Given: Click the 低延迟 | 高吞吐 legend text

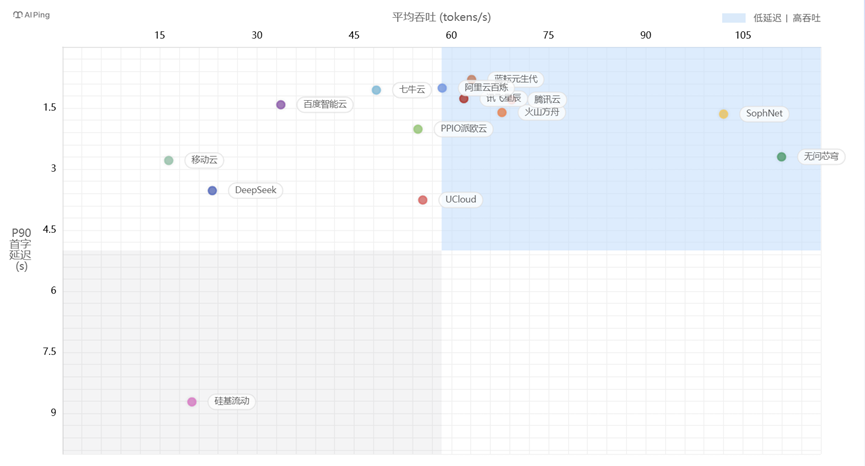Looking at the screenshot, I should point(787,18).
